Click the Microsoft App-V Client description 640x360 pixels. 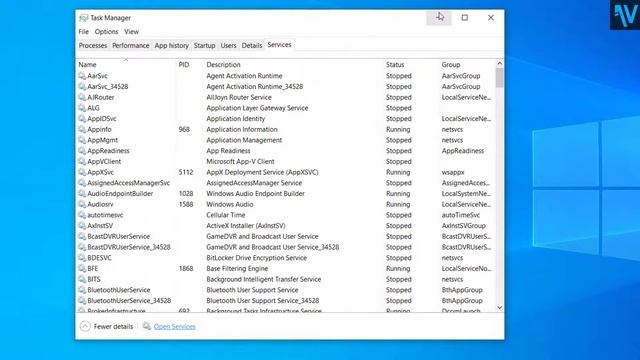pyautogui.click(x=240, y=161)
